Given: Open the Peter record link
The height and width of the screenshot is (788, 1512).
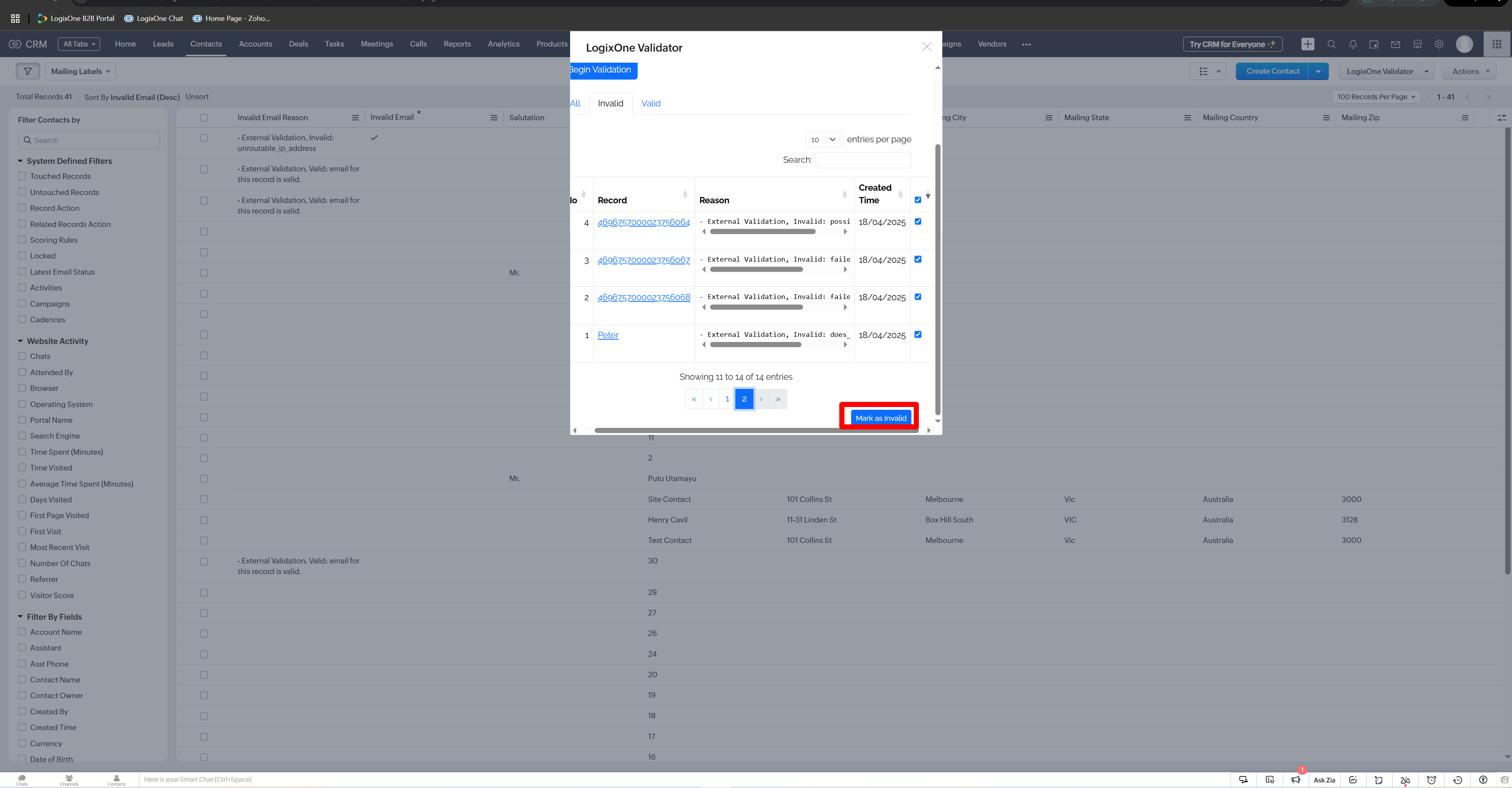Looking at the screenshot, I should coord(607,335).
